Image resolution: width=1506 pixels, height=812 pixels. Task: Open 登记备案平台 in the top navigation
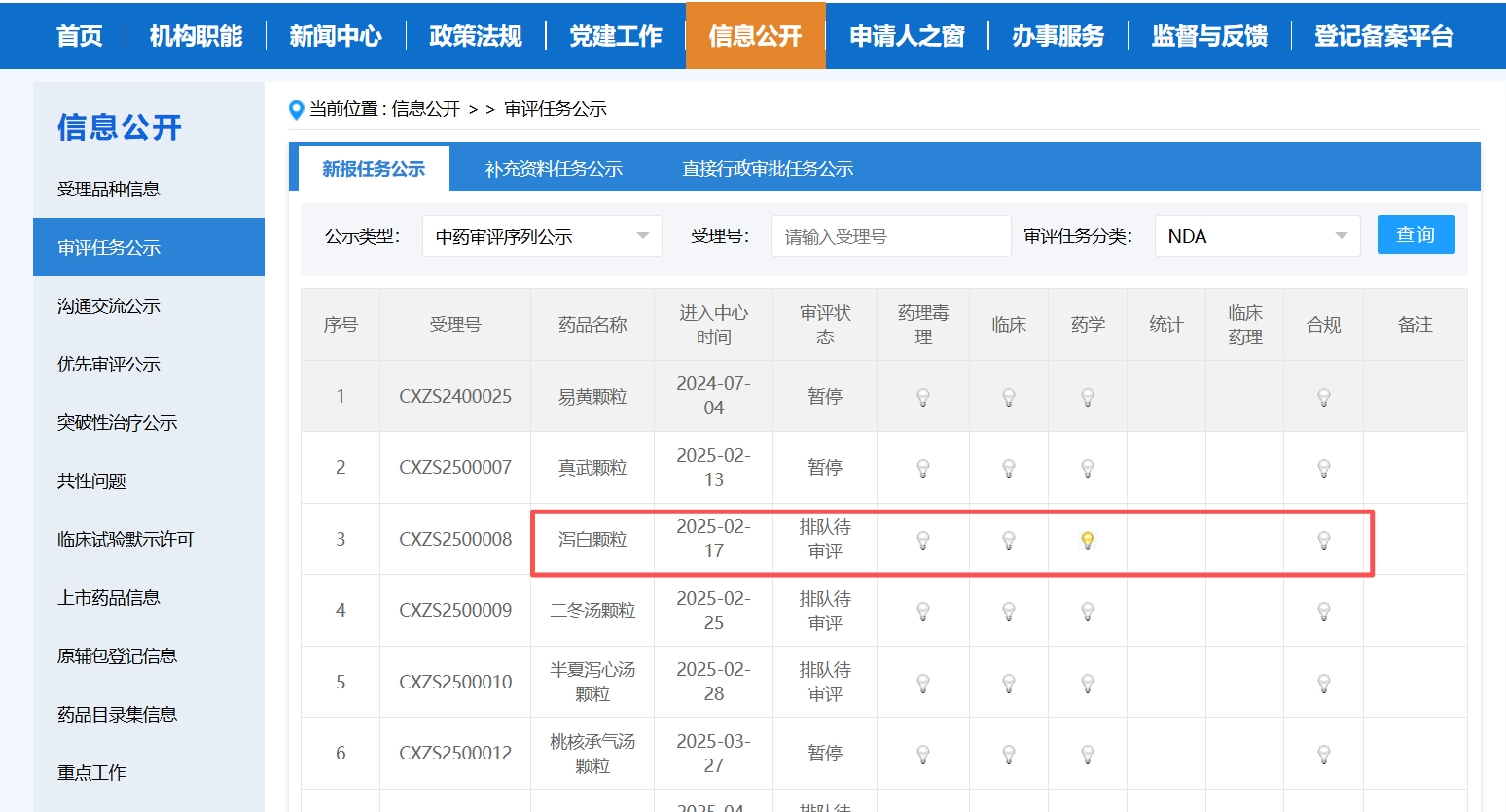click(1384, 36)
